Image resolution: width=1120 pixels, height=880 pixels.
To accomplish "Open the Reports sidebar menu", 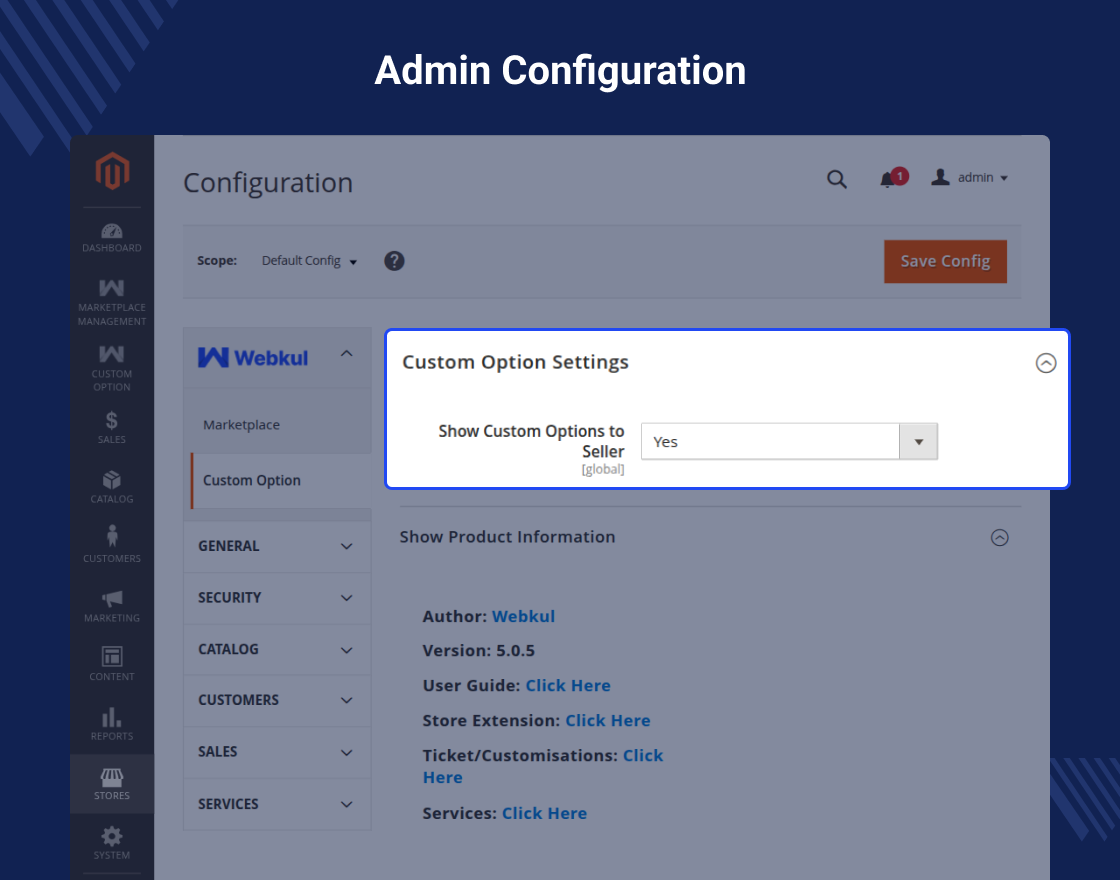I will click(111, 724).
